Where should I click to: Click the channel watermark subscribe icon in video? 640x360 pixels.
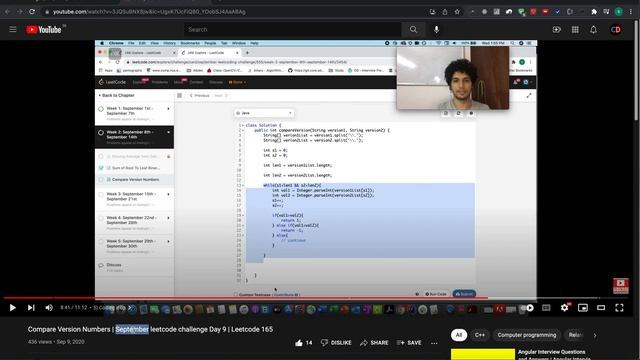pyautogui.click(x=620, y=286)
